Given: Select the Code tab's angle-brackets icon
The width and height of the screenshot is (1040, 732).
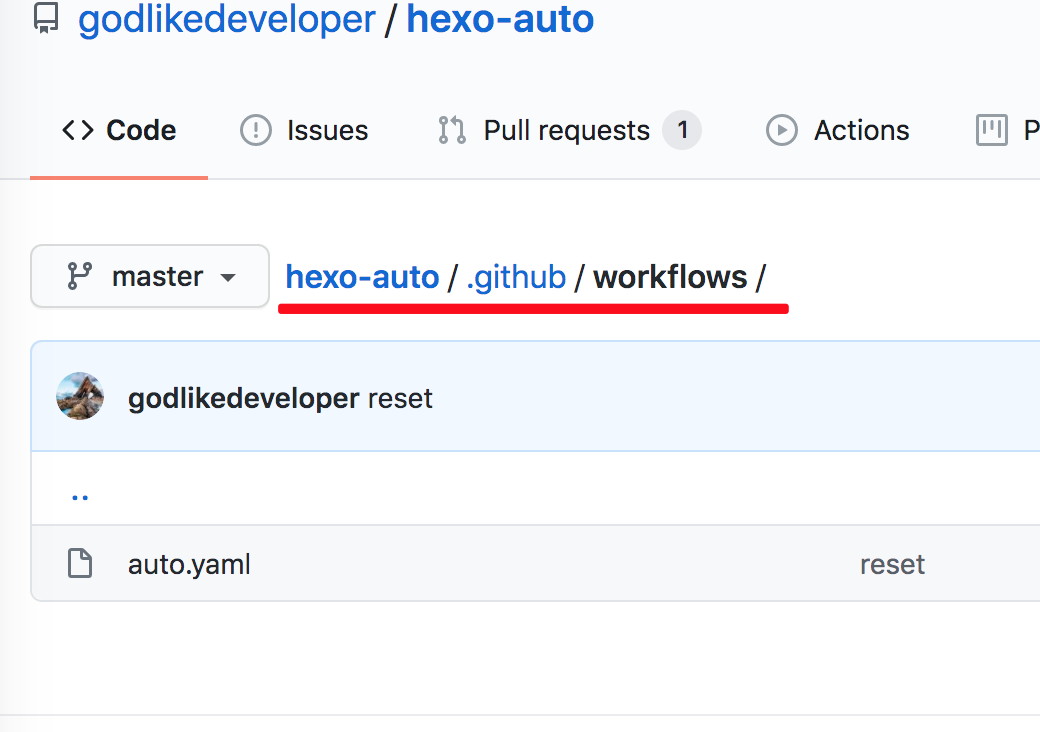Looking at the screenshot, I should coord(77,130).
